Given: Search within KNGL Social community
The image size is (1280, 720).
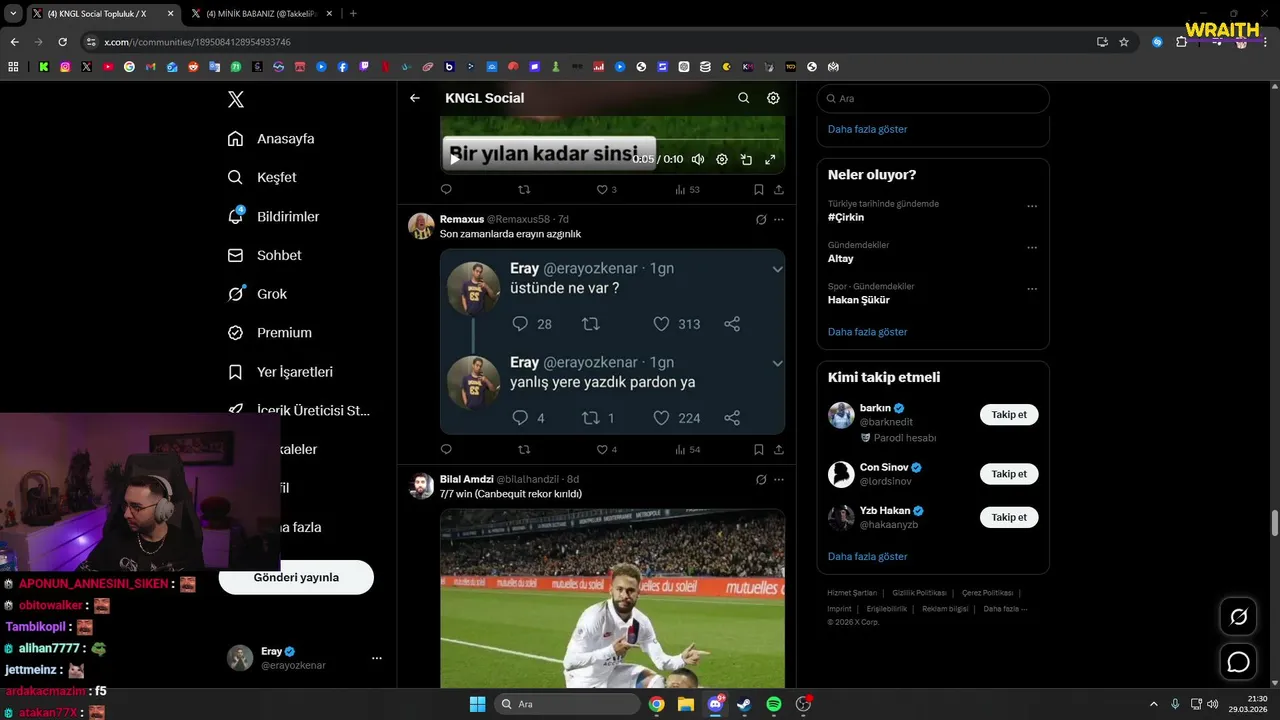Looking at the screenshot, I should (x=743, y=98).
